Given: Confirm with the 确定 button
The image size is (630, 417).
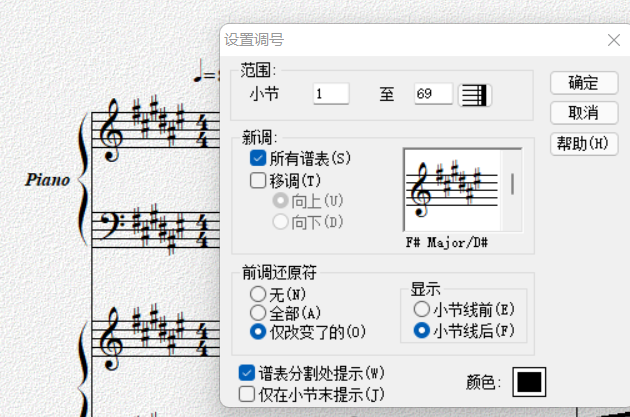Looking at the screenshot, I should [x=584, y=83].
